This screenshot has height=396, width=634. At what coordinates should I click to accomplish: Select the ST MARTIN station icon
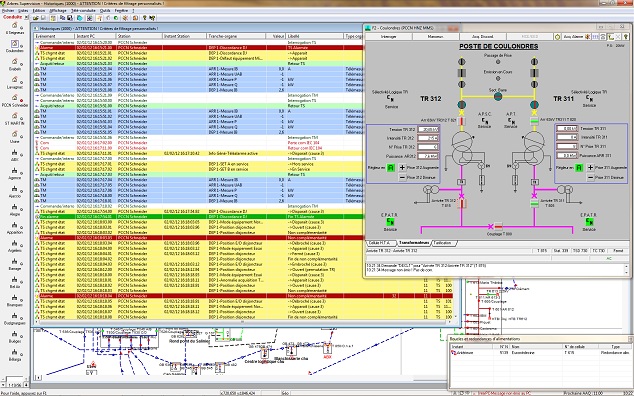(x=15, y=116)
